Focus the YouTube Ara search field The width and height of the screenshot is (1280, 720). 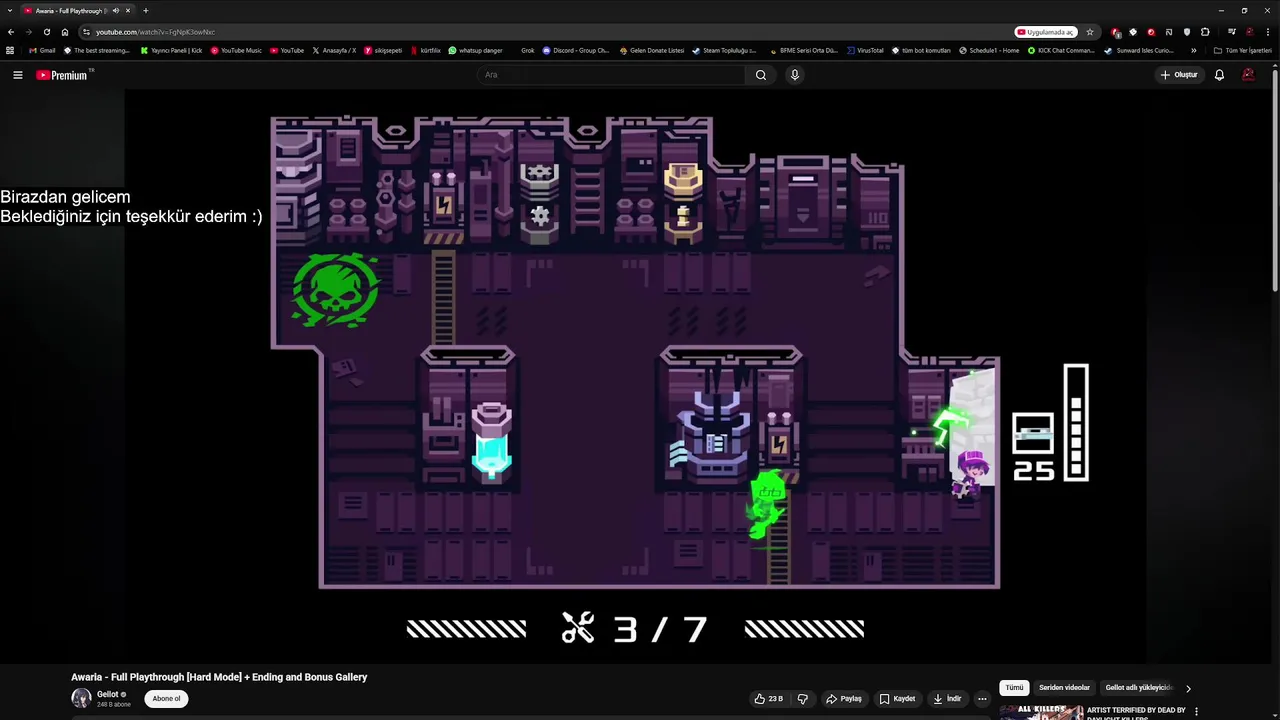pyautogui.click(x=612, y=75)
